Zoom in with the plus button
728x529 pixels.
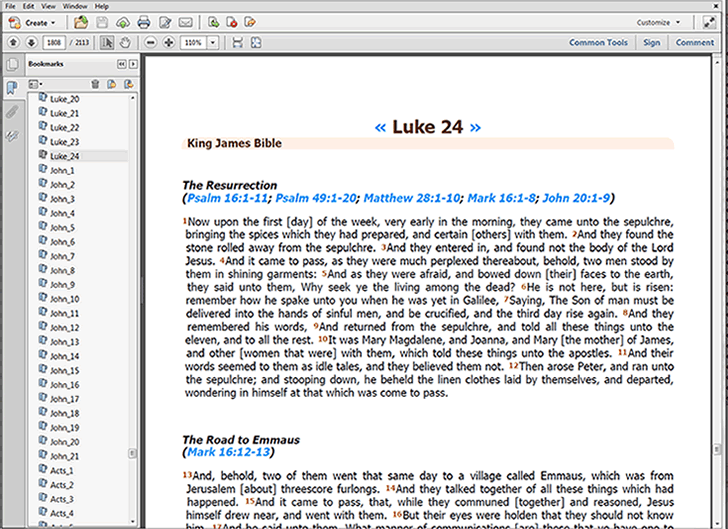coord(169,43)
